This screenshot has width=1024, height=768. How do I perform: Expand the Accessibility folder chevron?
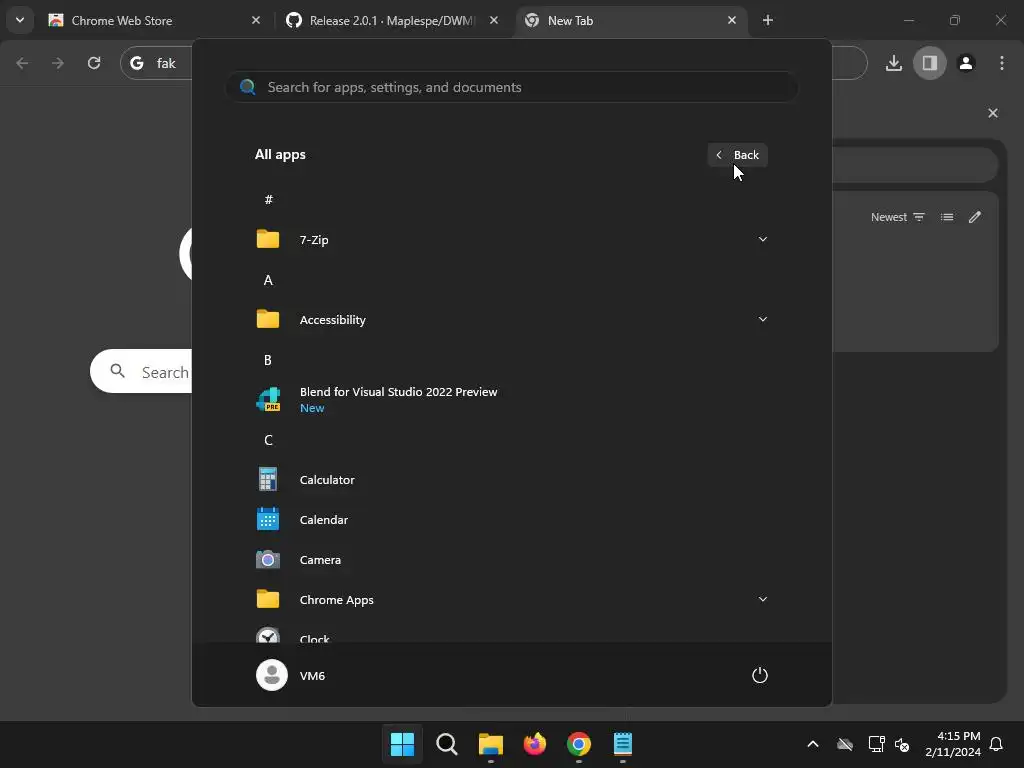pos(763,319)
